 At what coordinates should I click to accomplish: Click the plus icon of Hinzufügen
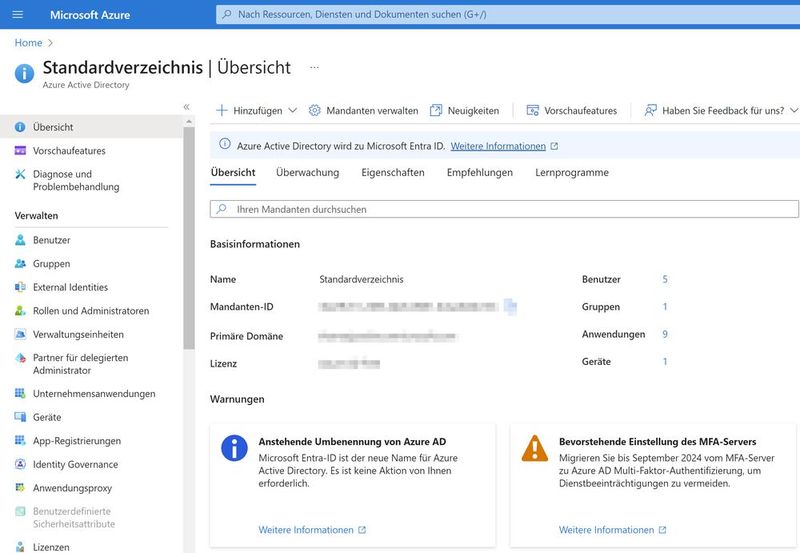(x=221, y=110)
